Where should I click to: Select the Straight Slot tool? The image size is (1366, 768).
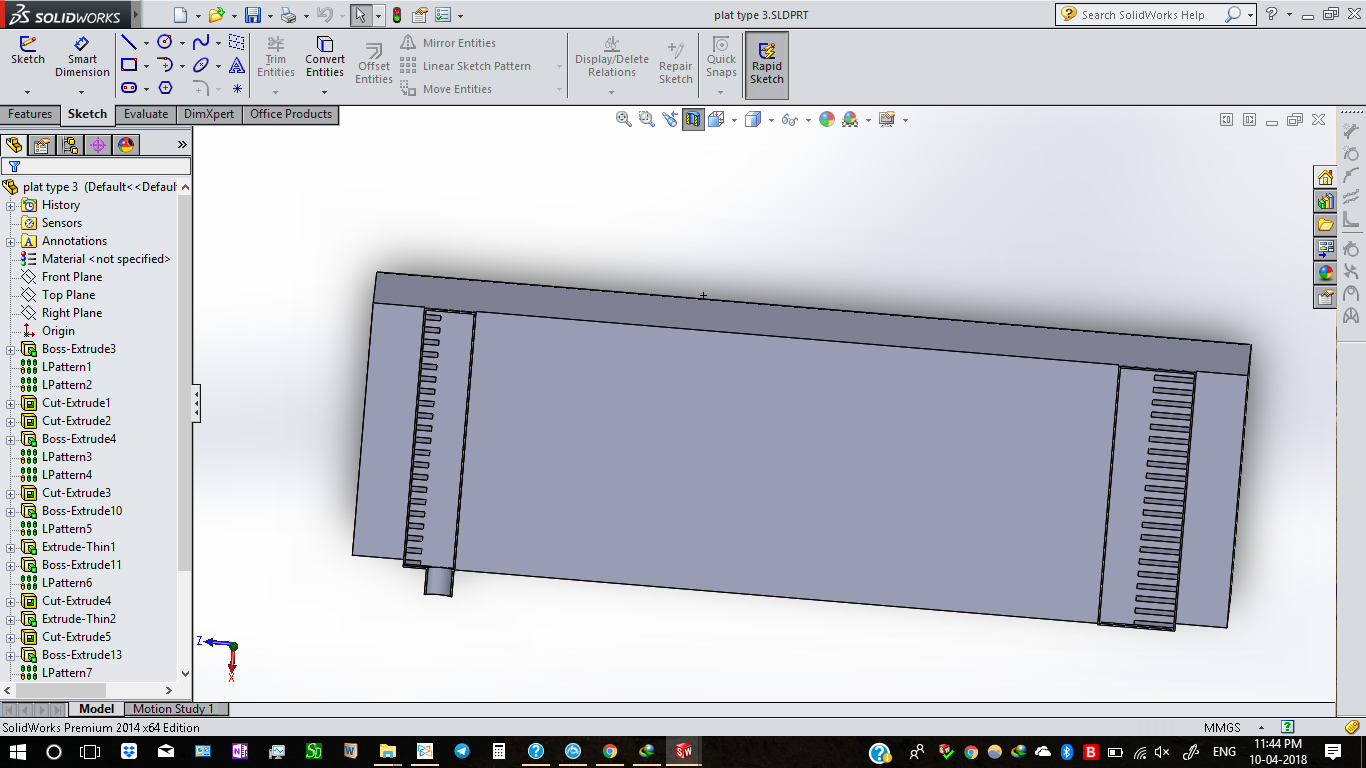(x=129, y=88)
